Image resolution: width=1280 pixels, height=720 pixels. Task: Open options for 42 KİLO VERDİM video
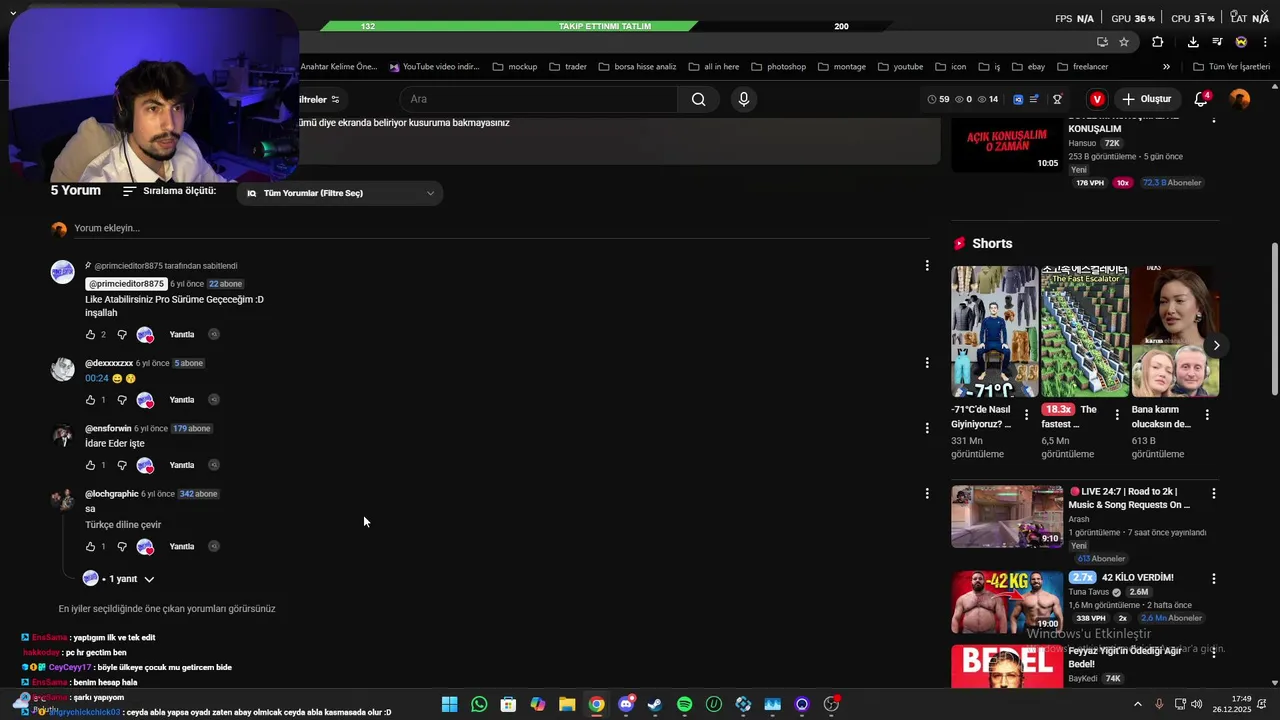coord(1214,579)
